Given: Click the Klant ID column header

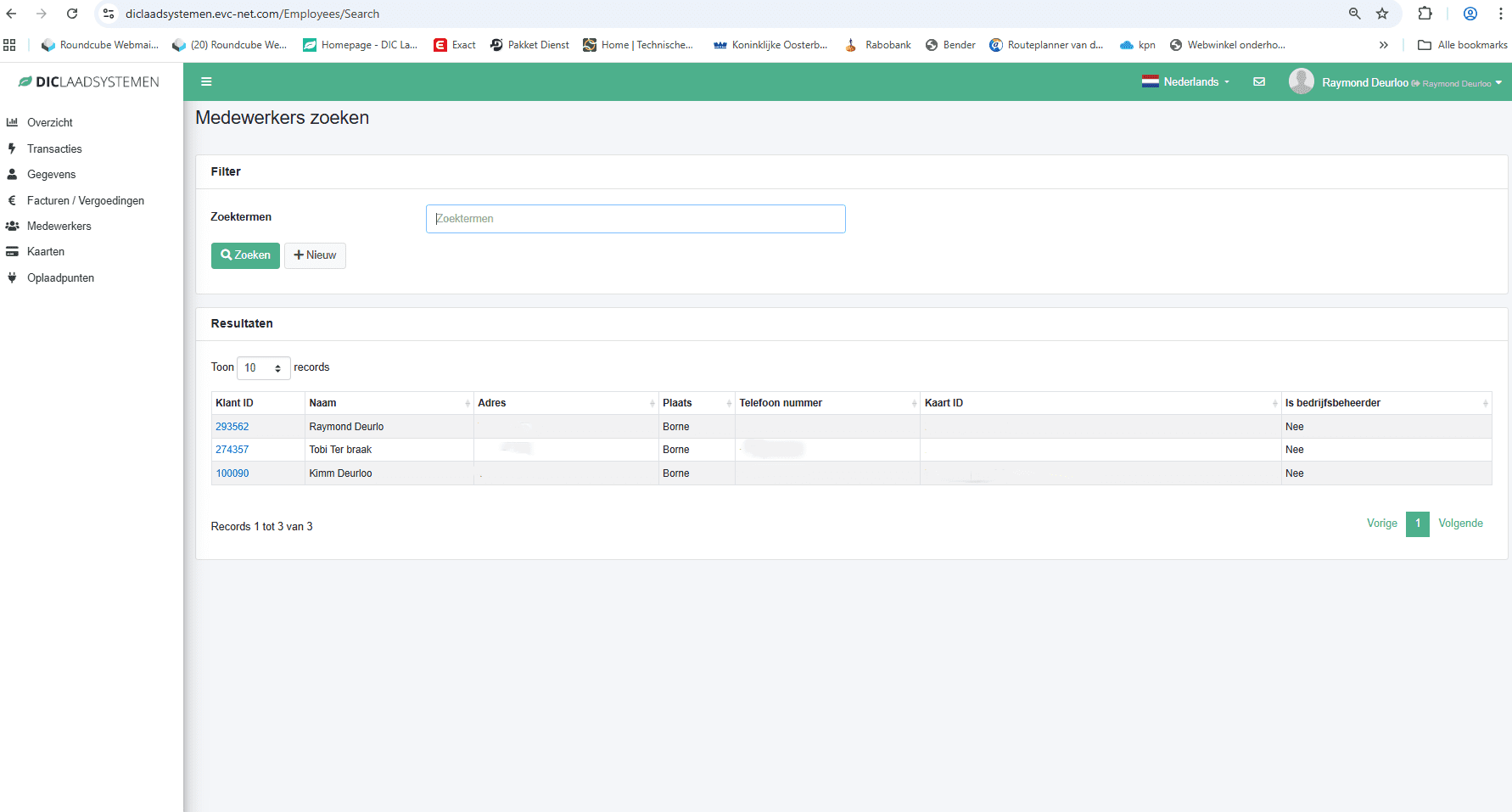Looking at the screenshot, I should 258,403.
